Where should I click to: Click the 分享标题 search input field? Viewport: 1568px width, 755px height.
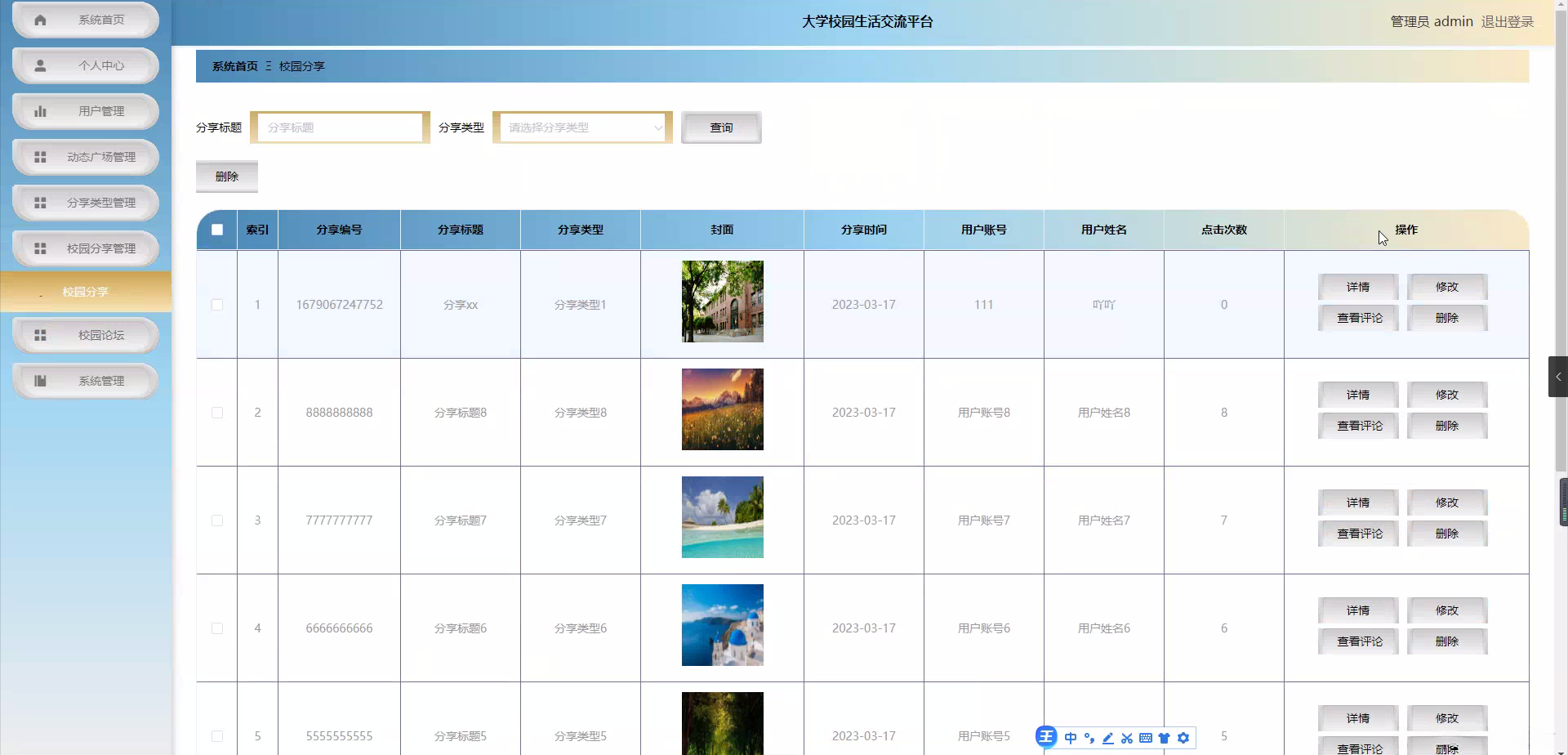[x=340, y=127]
